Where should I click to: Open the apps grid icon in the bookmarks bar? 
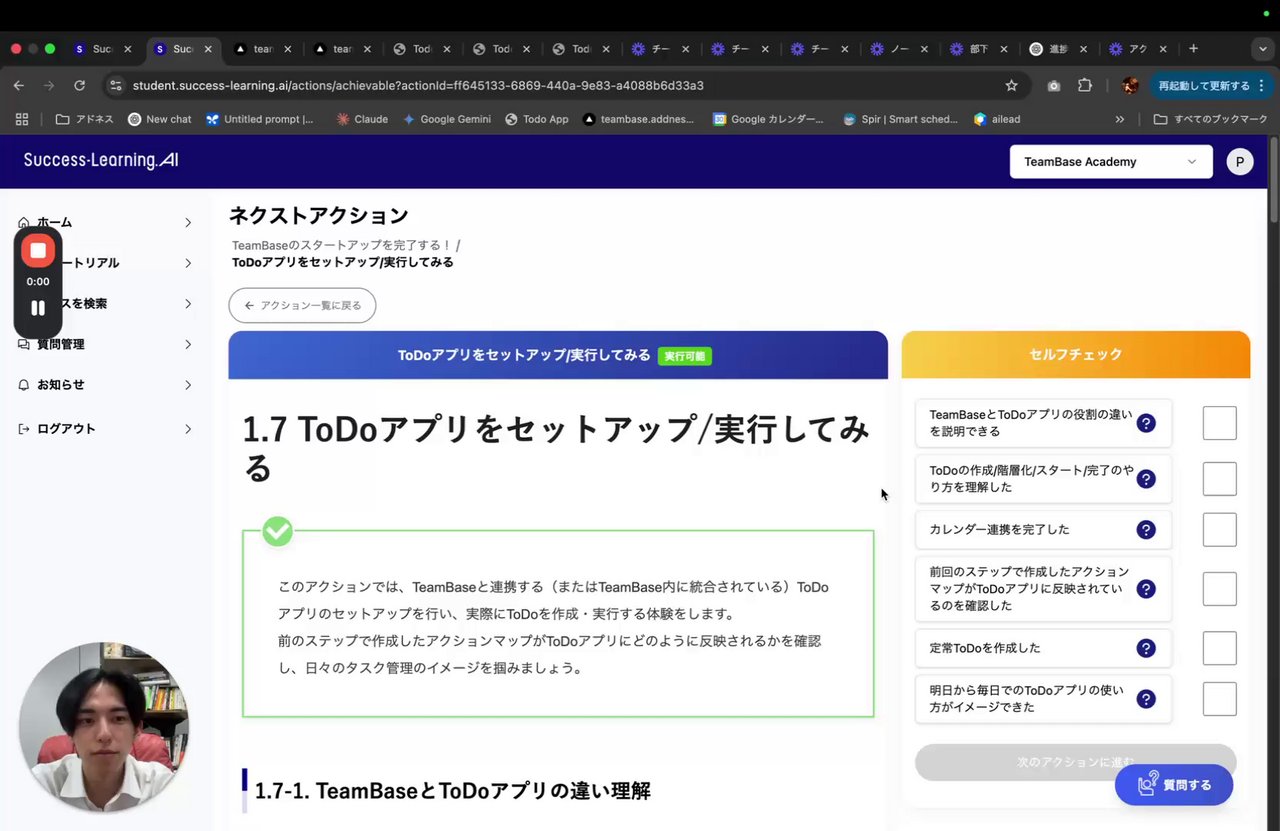click(x=22, y=119)
